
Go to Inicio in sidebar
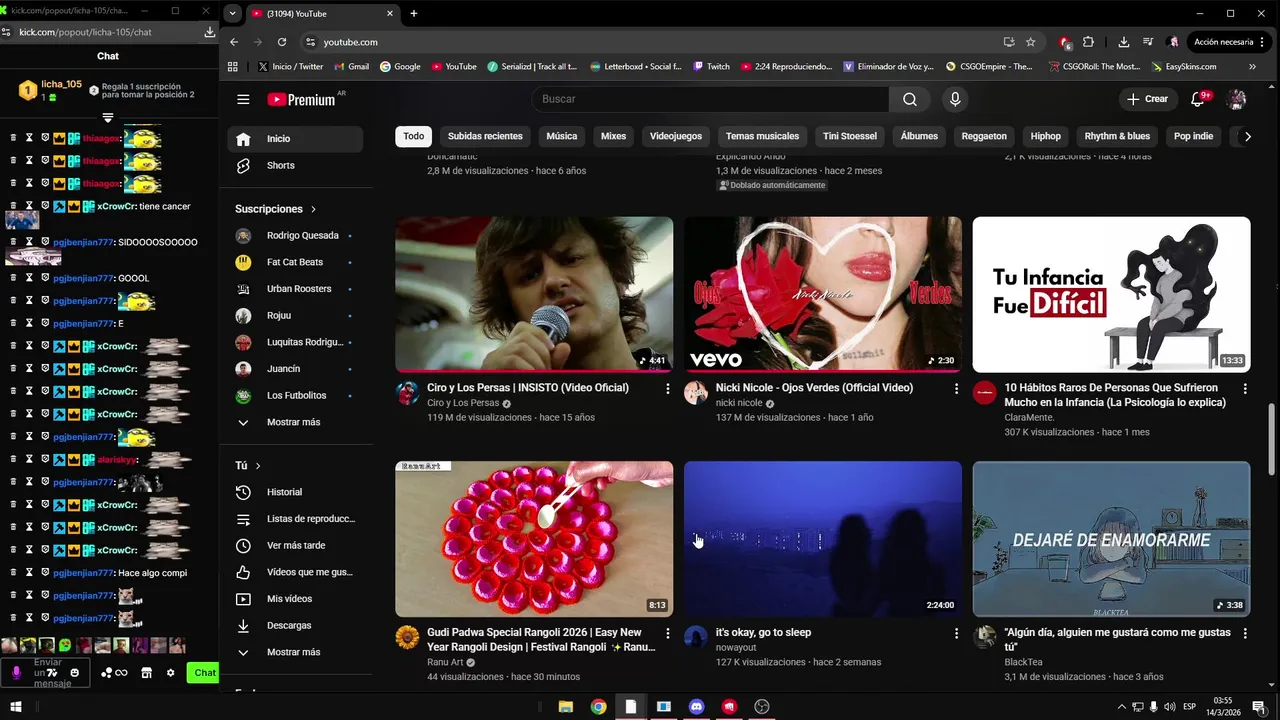(x=296, y=139)
